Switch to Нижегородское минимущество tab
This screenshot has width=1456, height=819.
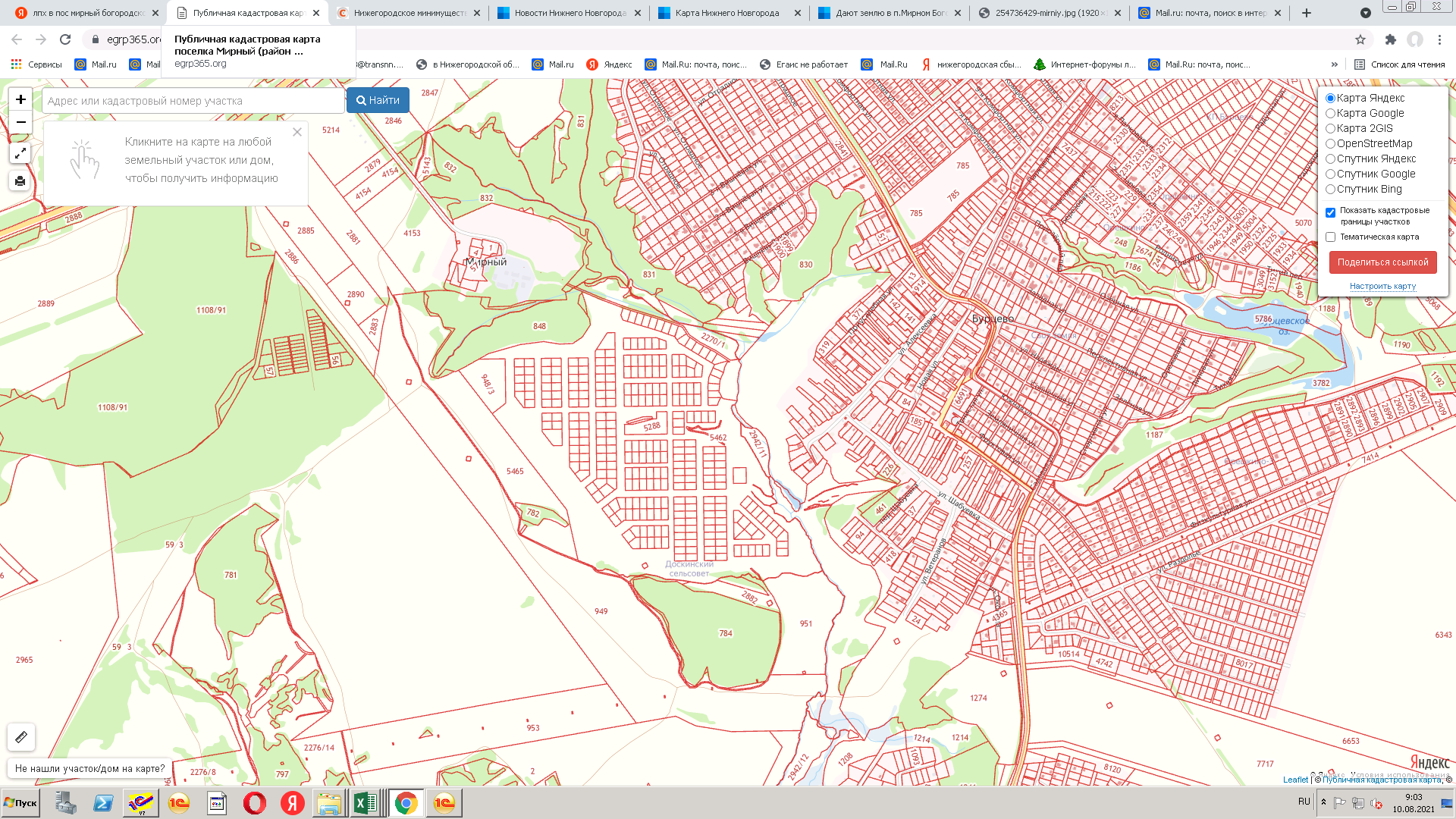point(409,13)
